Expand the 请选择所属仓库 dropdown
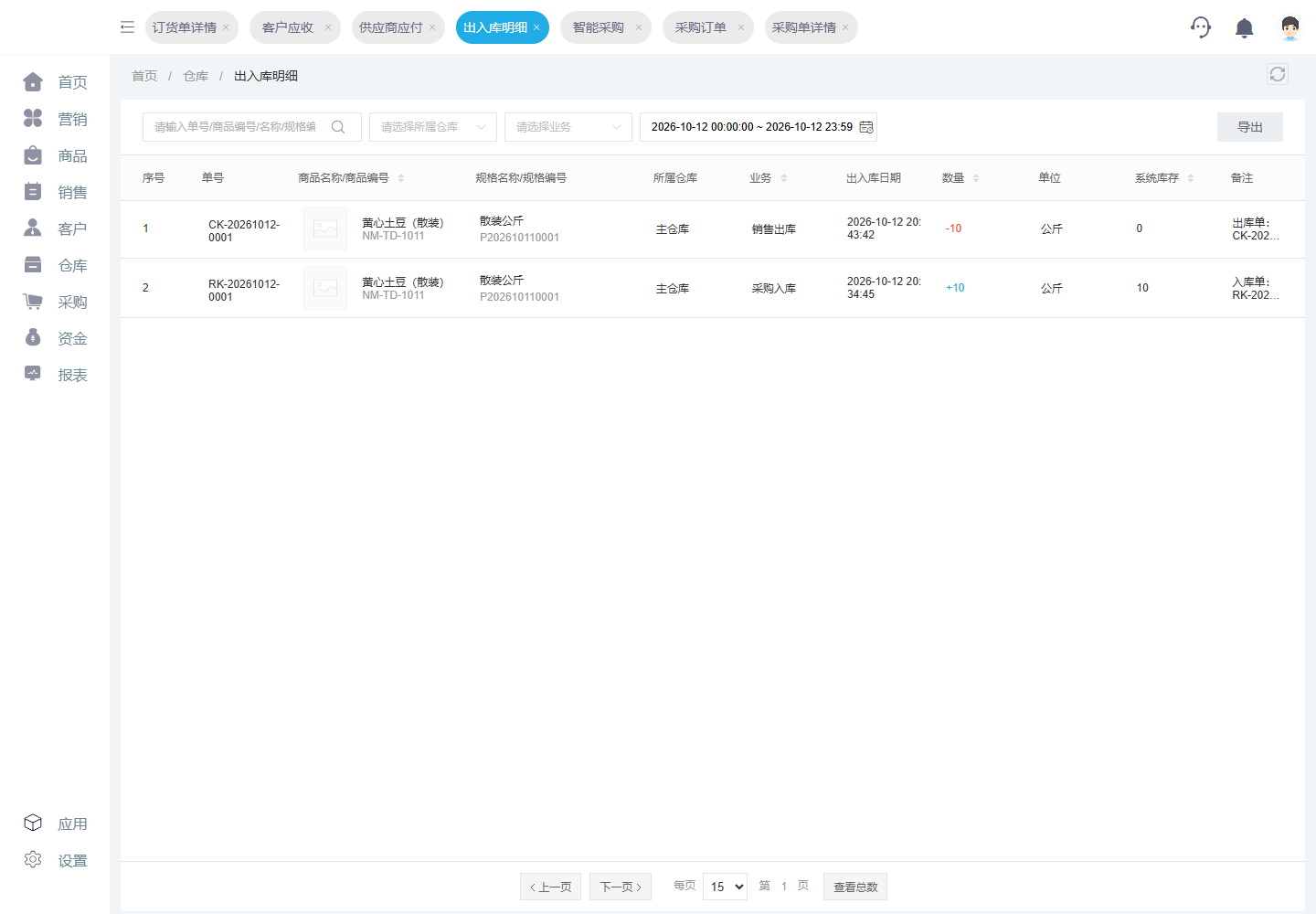 click(433, 127)
